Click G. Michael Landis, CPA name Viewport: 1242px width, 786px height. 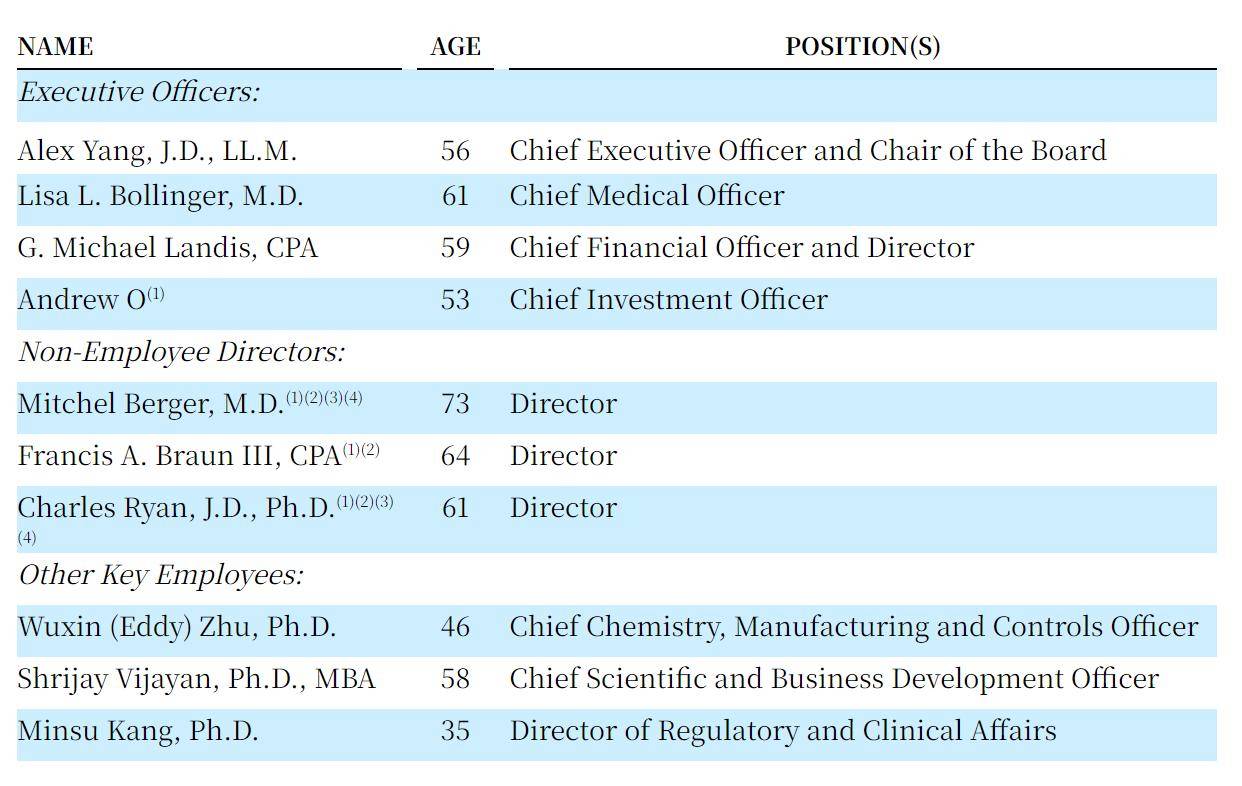(x=167, y=248)
